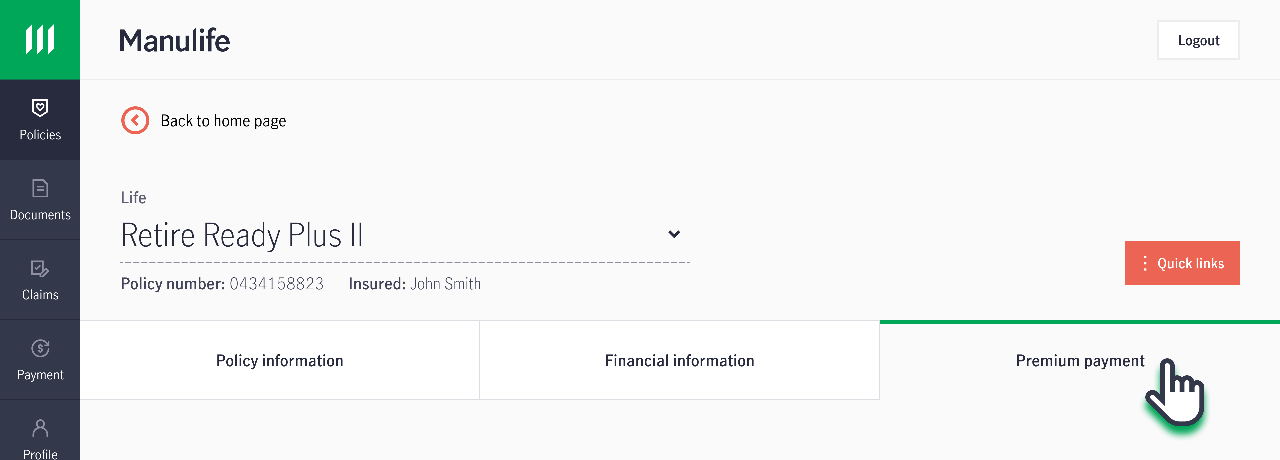Screen dimensions: 1280x460
Task: Click the green Manulife logo icon
Action: pos(40,40)
